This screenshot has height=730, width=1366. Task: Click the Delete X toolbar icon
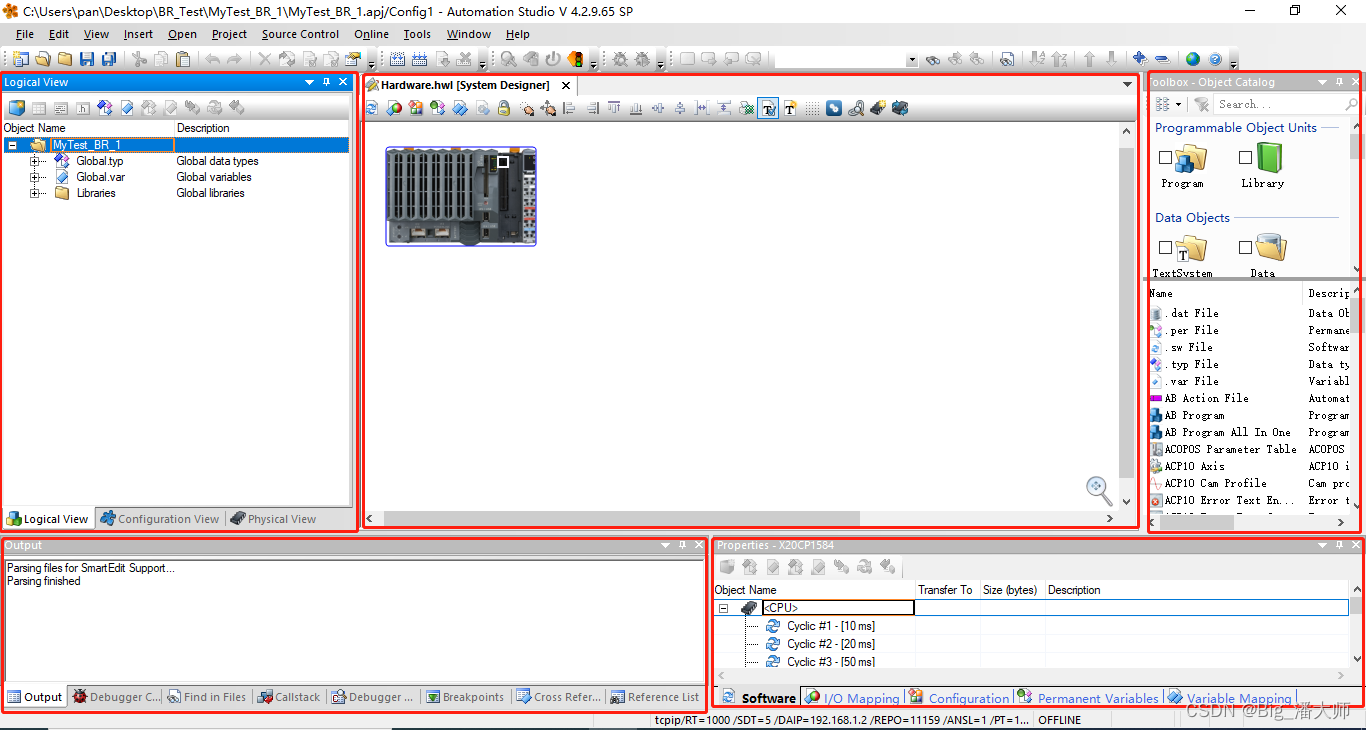(x=264, y=59)
